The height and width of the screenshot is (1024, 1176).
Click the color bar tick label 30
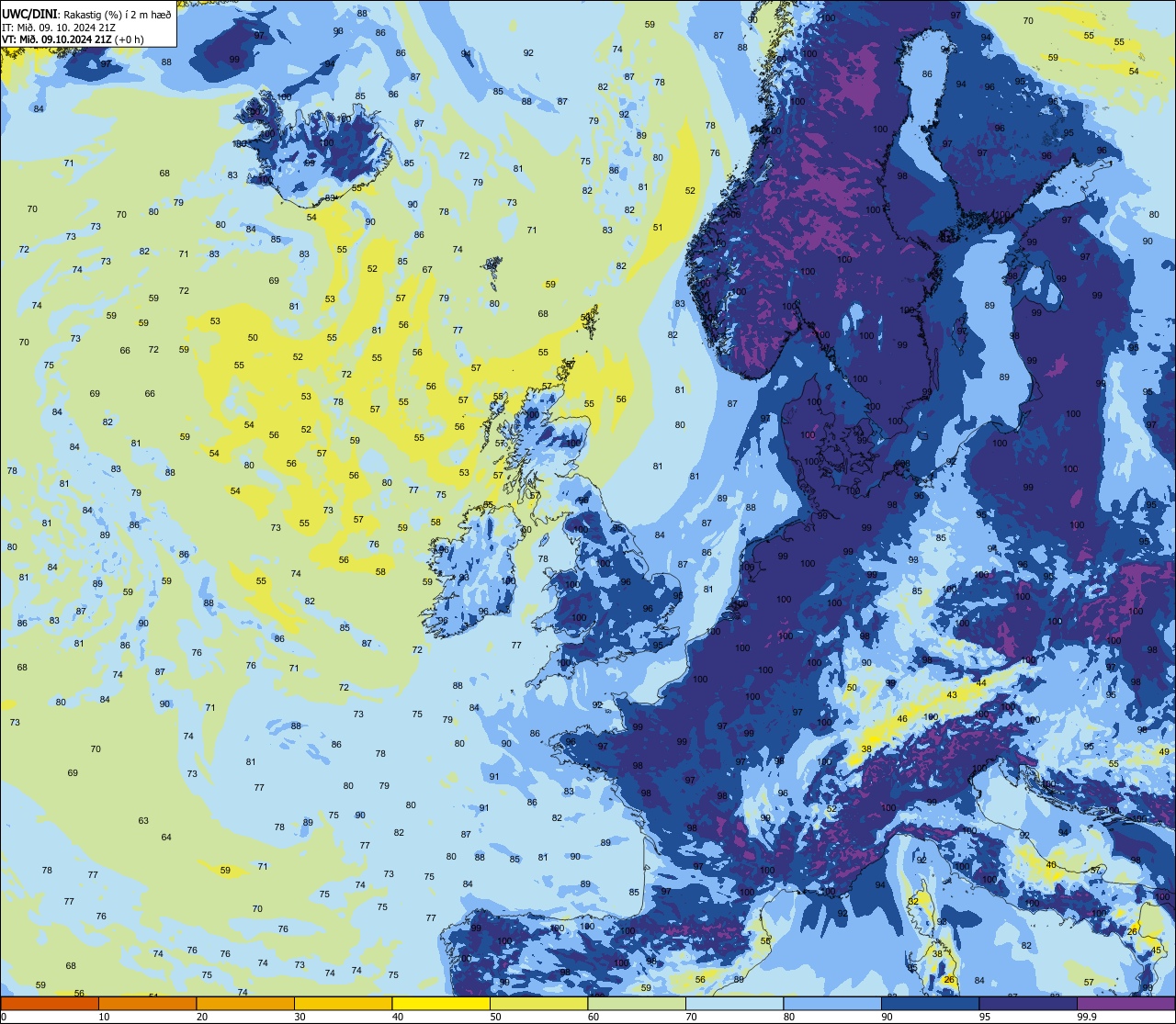pos(300,1017)
